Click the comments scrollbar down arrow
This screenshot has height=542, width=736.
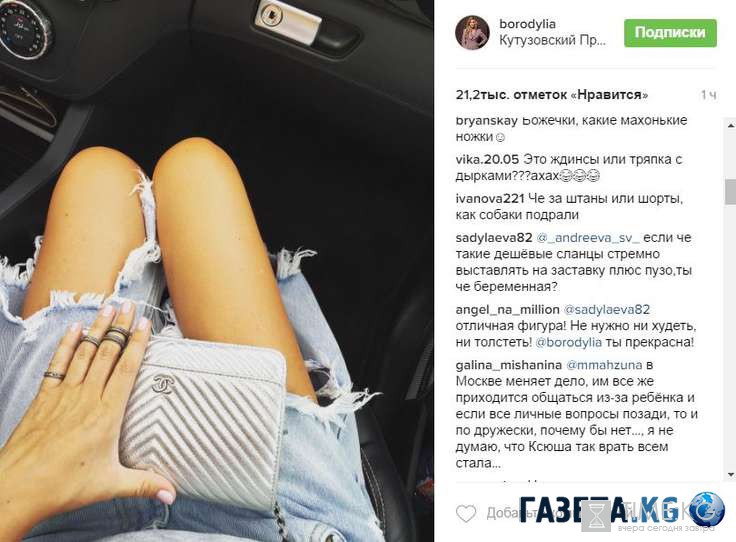(731, 475)
